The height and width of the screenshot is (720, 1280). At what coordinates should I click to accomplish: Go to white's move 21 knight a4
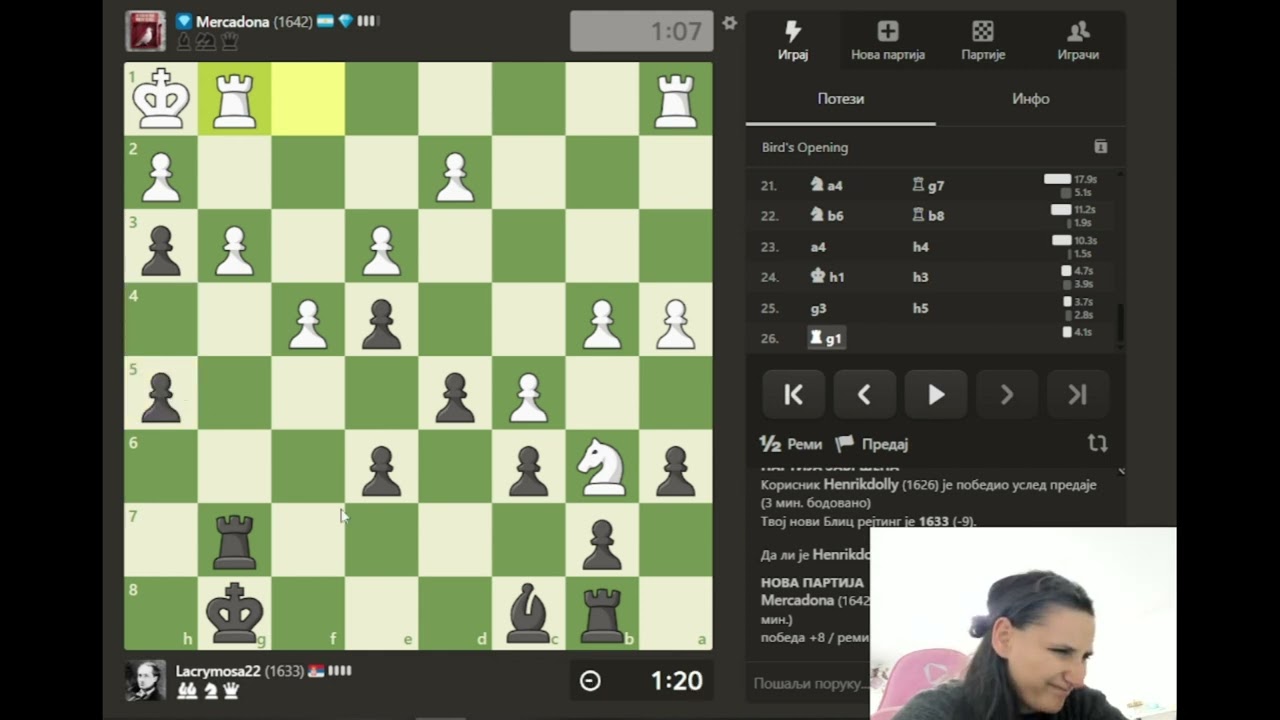[x=826, y=185]
